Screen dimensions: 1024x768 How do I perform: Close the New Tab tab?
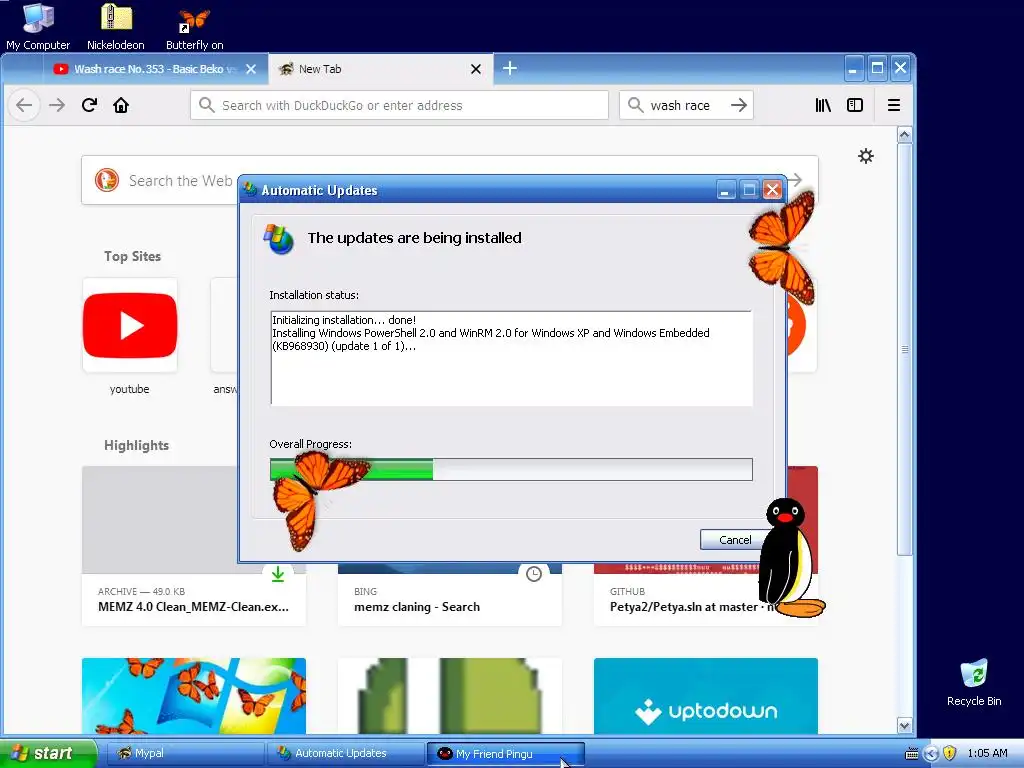pyautogui.click(x=476, y=69)
